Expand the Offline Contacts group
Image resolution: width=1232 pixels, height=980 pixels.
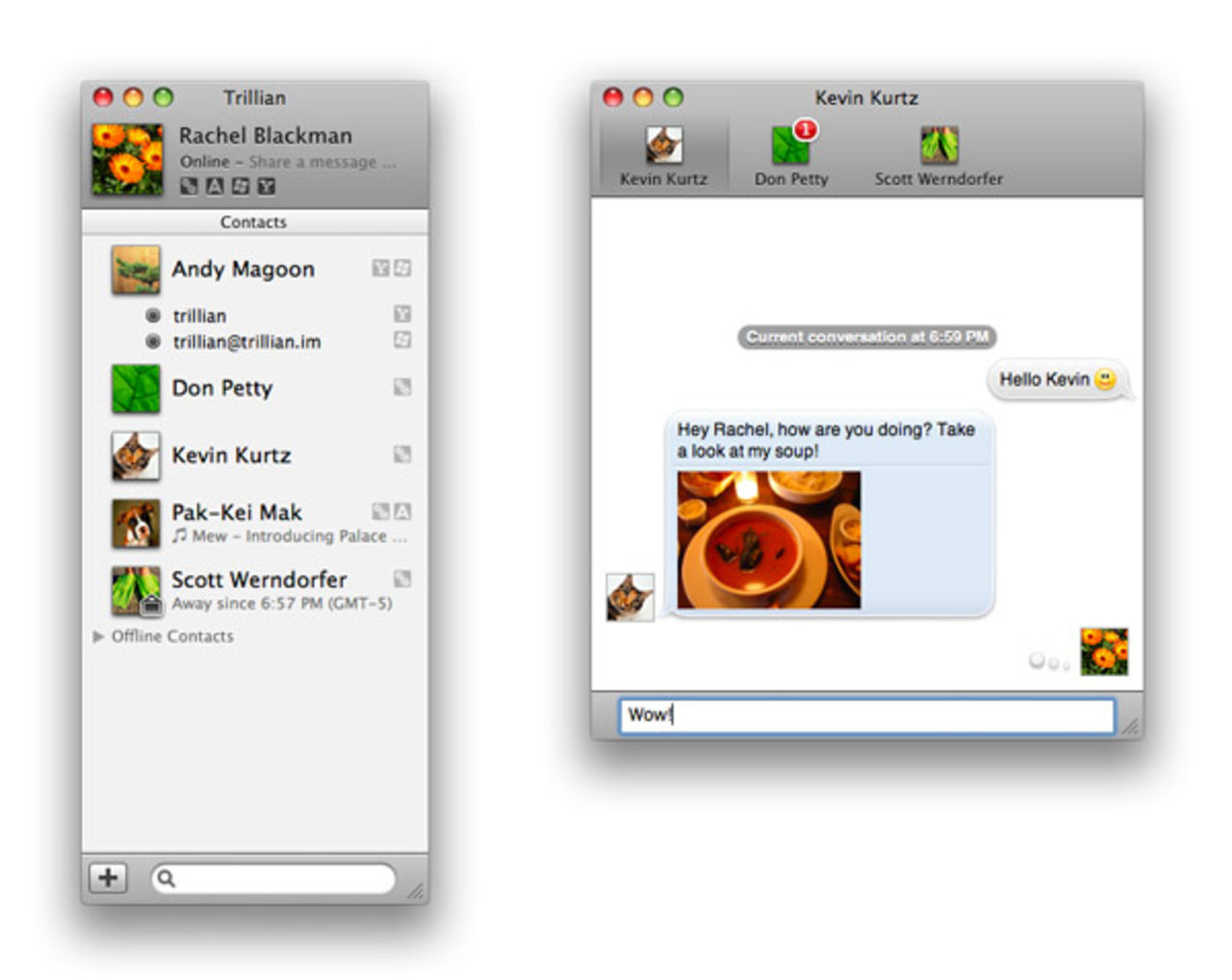97,635
